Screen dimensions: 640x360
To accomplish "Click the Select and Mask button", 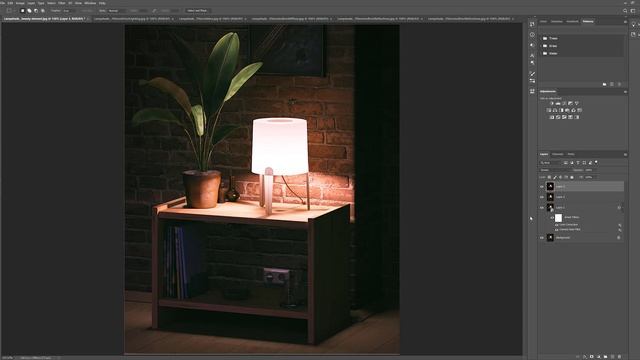I will click(x=197, y=11).
